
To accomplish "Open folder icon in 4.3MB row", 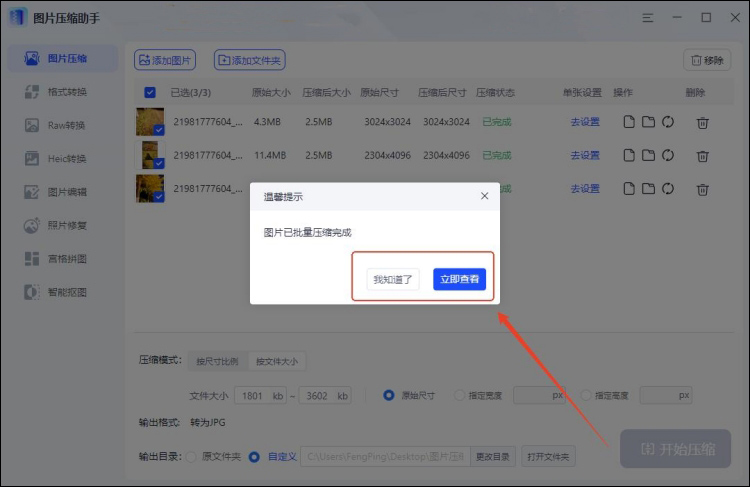I will pos(648,122).
